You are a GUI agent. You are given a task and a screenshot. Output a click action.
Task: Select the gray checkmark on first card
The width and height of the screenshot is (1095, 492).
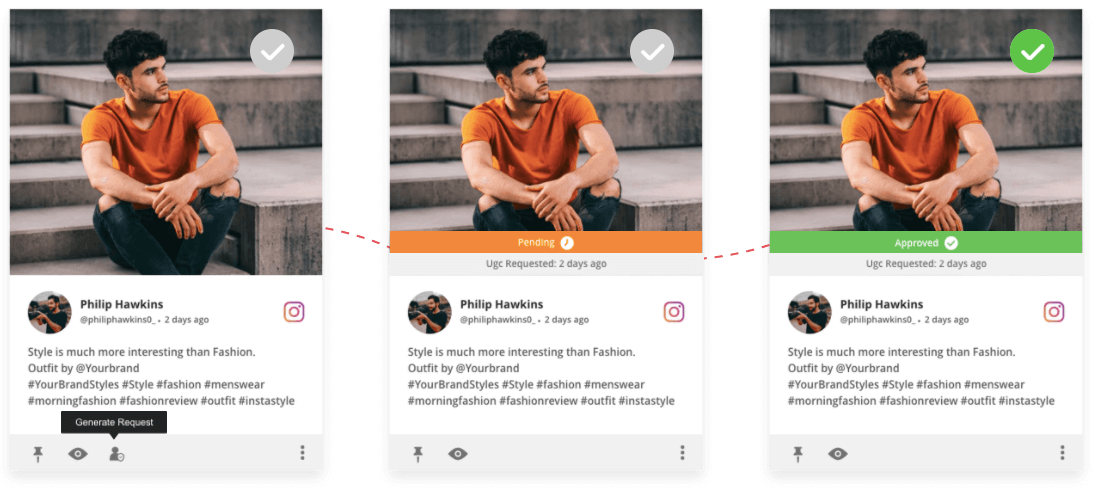coord(272,51)
